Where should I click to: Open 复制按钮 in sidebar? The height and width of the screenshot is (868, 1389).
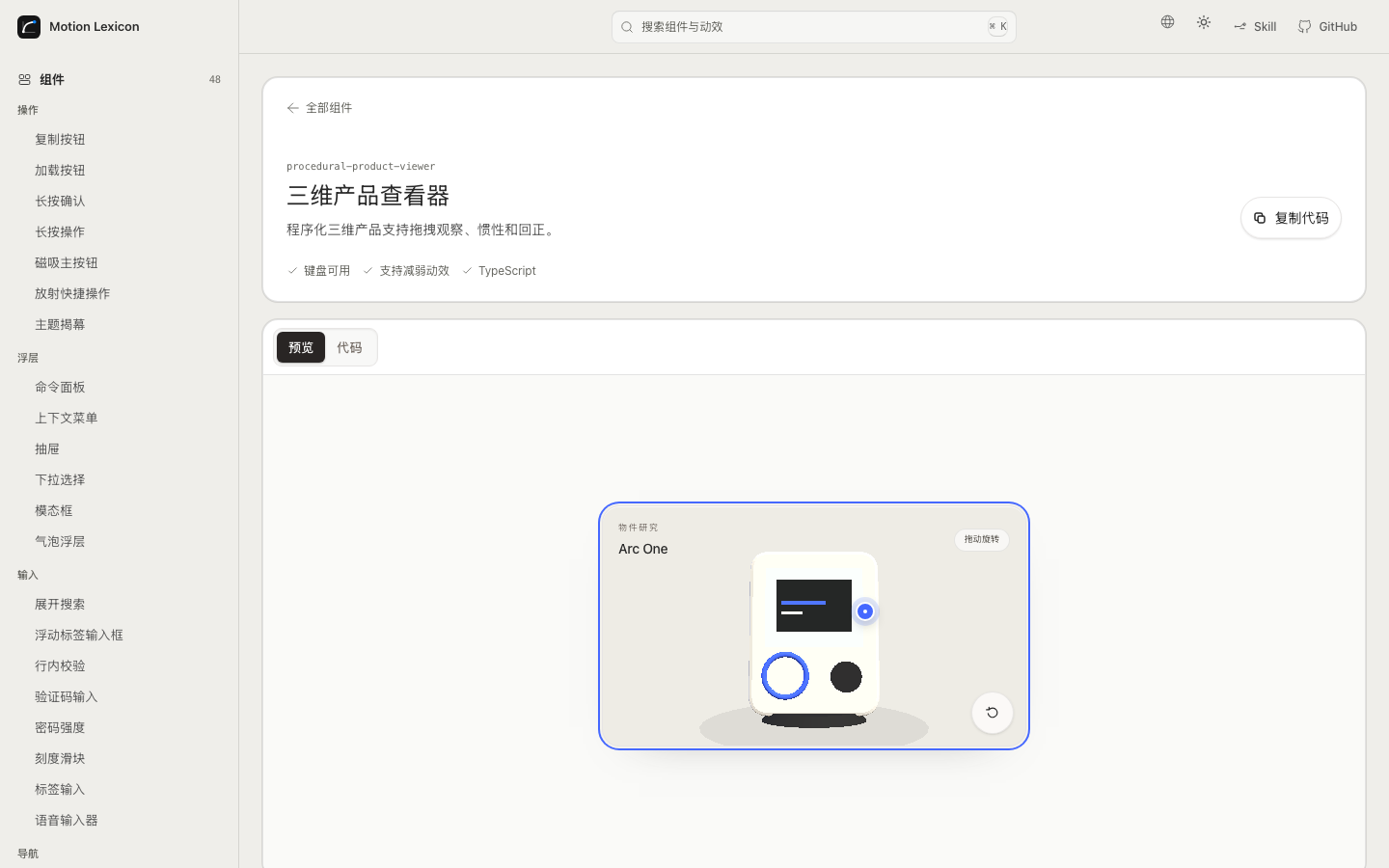pos(60,140)
